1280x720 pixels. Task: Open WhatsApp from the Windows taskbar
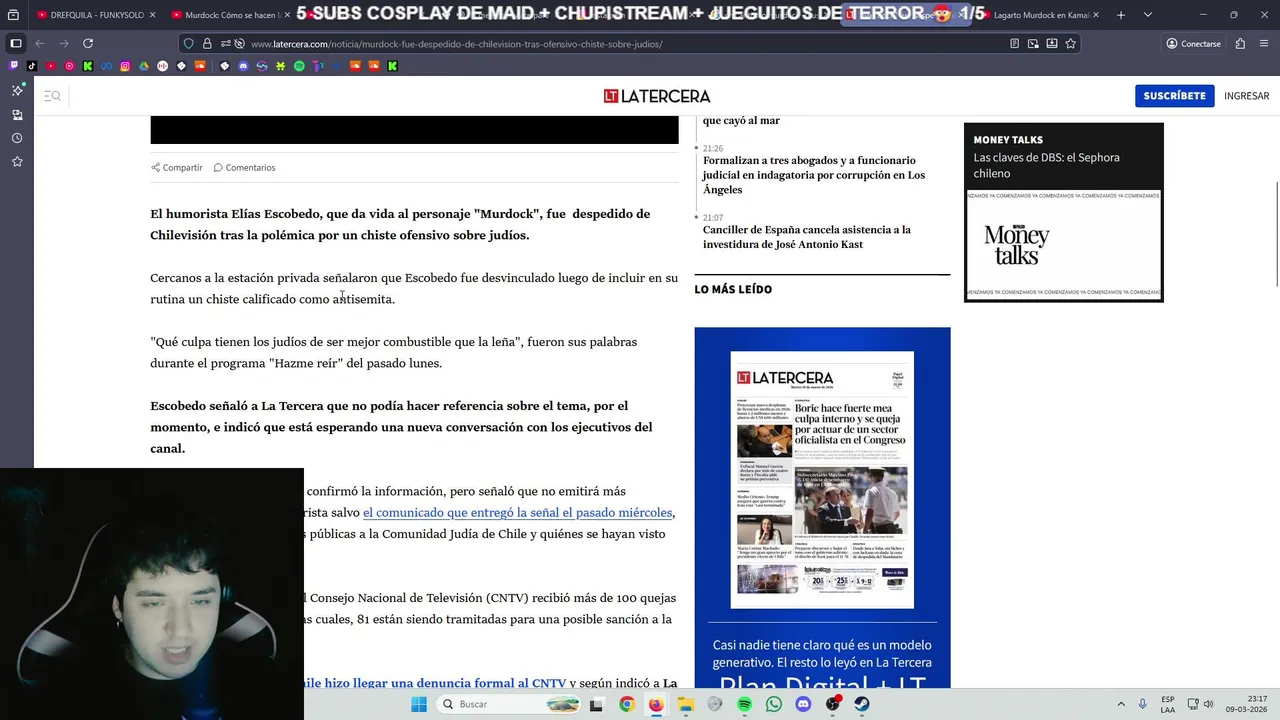point(773,704)
